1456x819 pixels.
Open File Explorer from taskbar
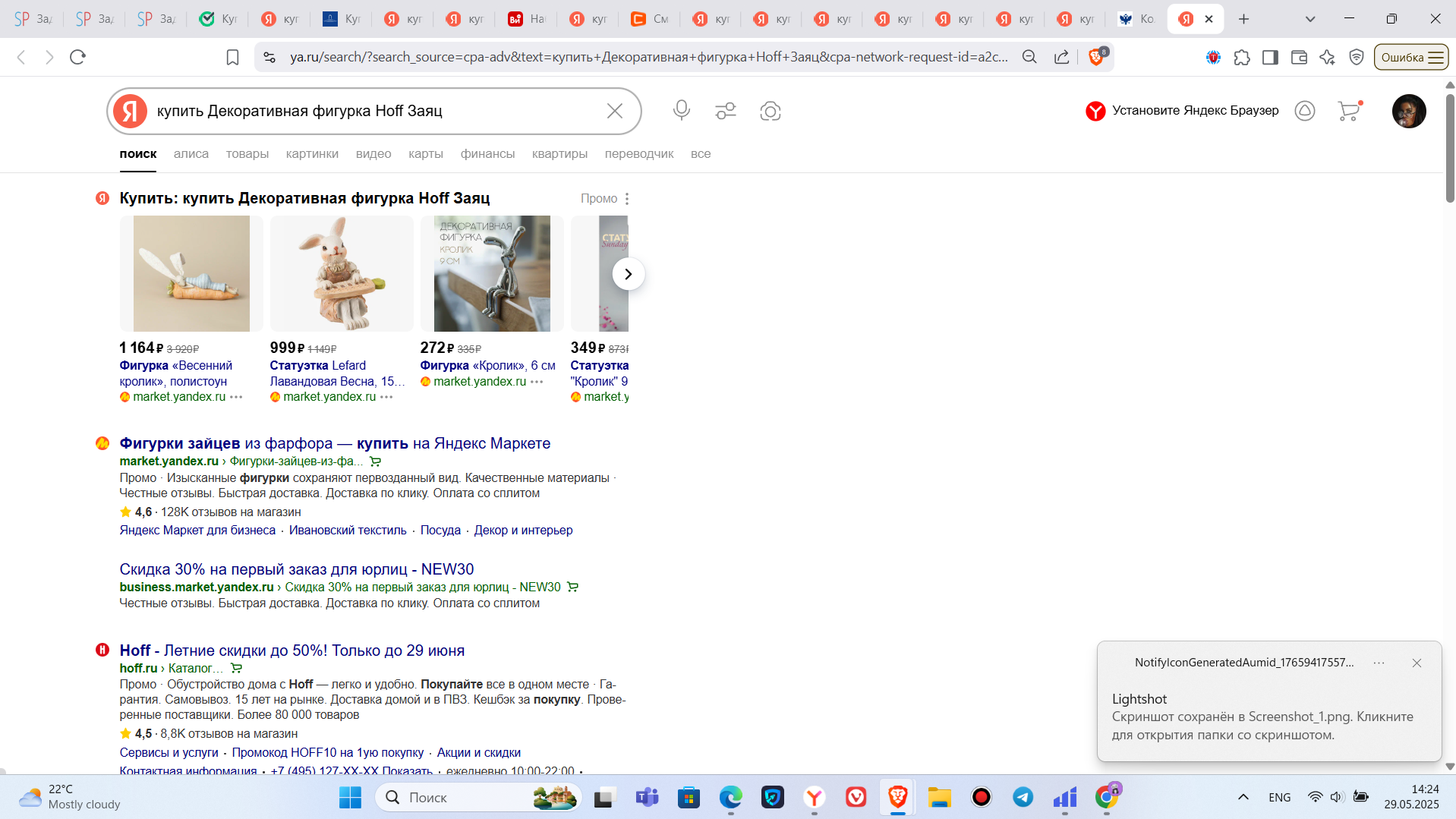[x=939, y=797]
